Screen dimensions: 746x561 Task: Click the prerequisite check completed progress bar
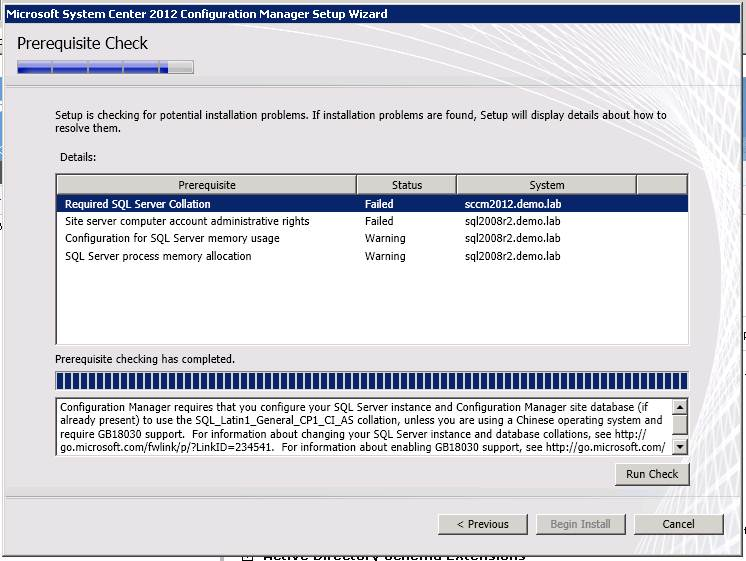(372, 381)
